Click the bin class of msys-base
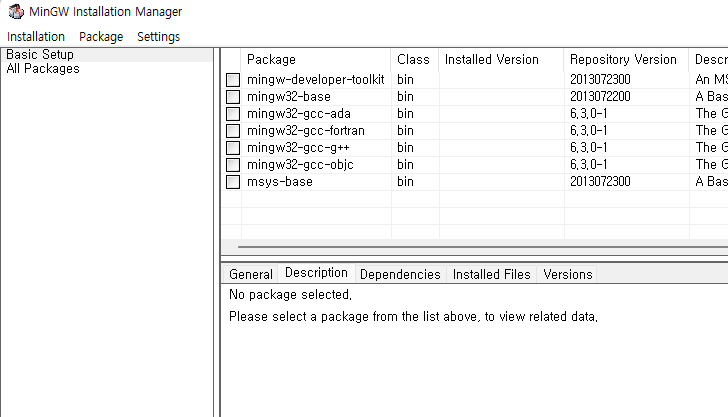The image size is (728, 417). (x=405, y=182)
